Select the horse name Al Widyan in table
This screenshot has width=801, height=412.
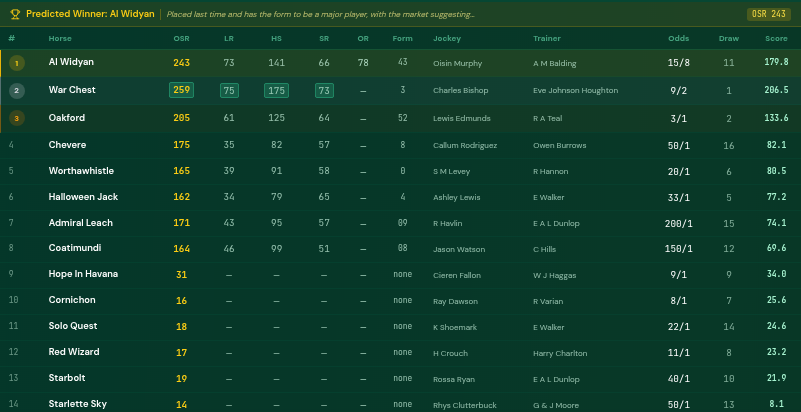tap(71, 62)
